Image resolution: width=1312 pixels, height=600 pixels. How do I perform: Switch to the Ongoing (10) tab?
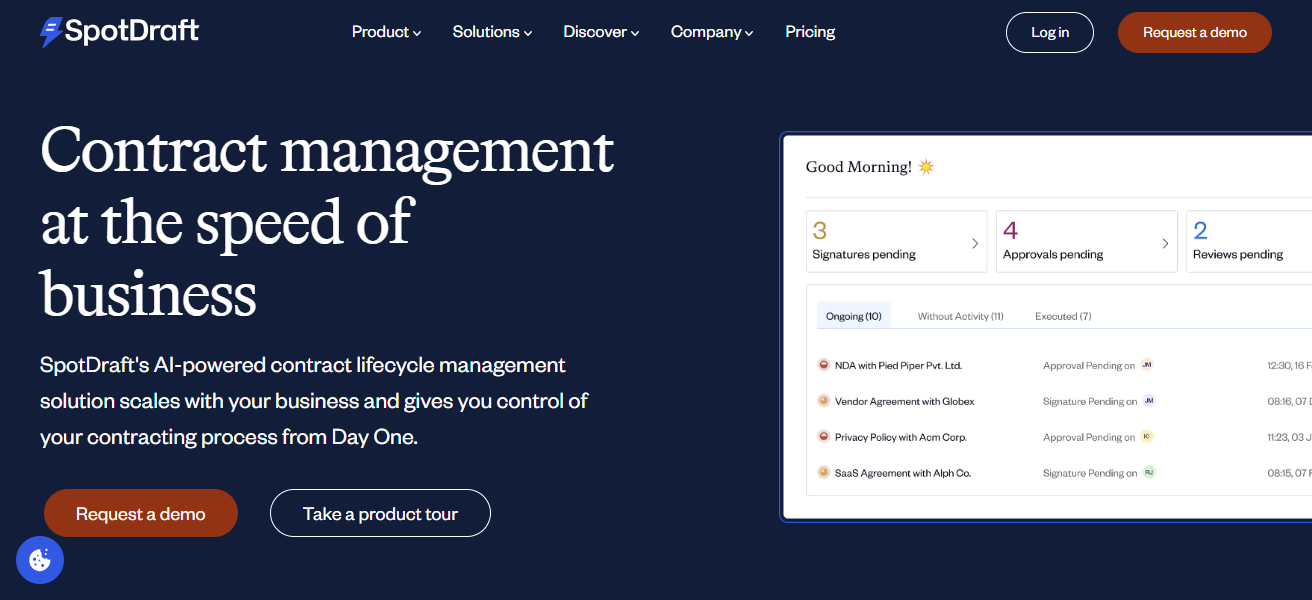coord(854,316)
